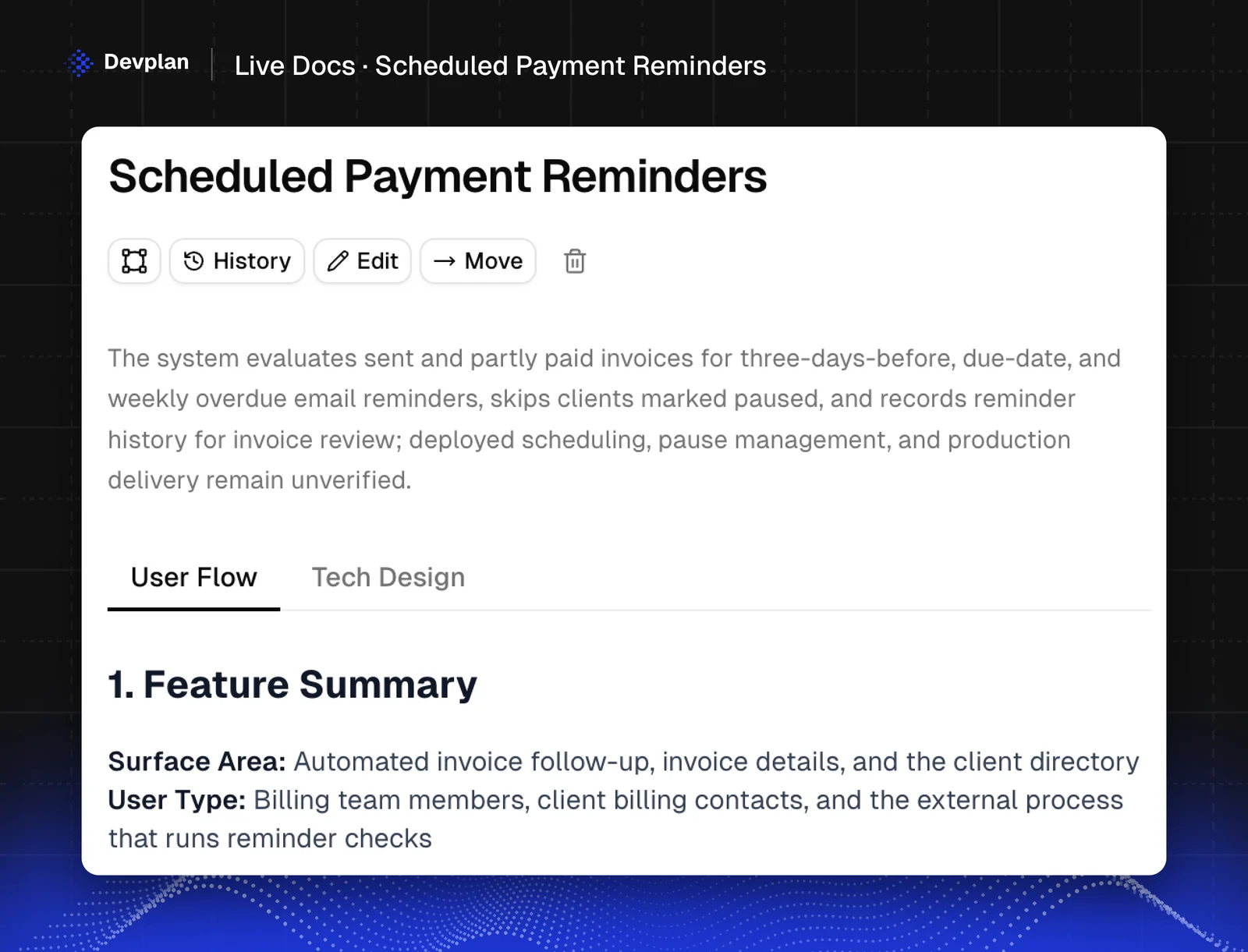Screen dimensions: 1248x952
Task: Click the 'User Type:' label
Action: pos(177,801)
